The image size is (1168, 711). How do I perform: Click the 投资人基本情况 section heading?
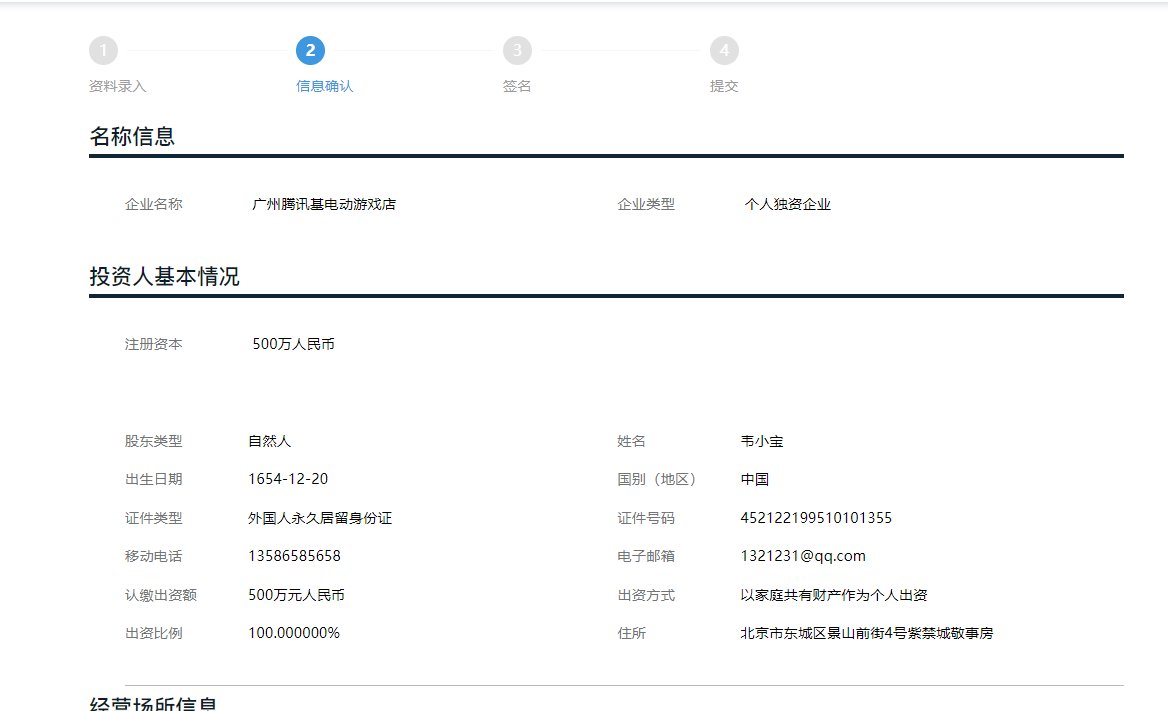165,276
